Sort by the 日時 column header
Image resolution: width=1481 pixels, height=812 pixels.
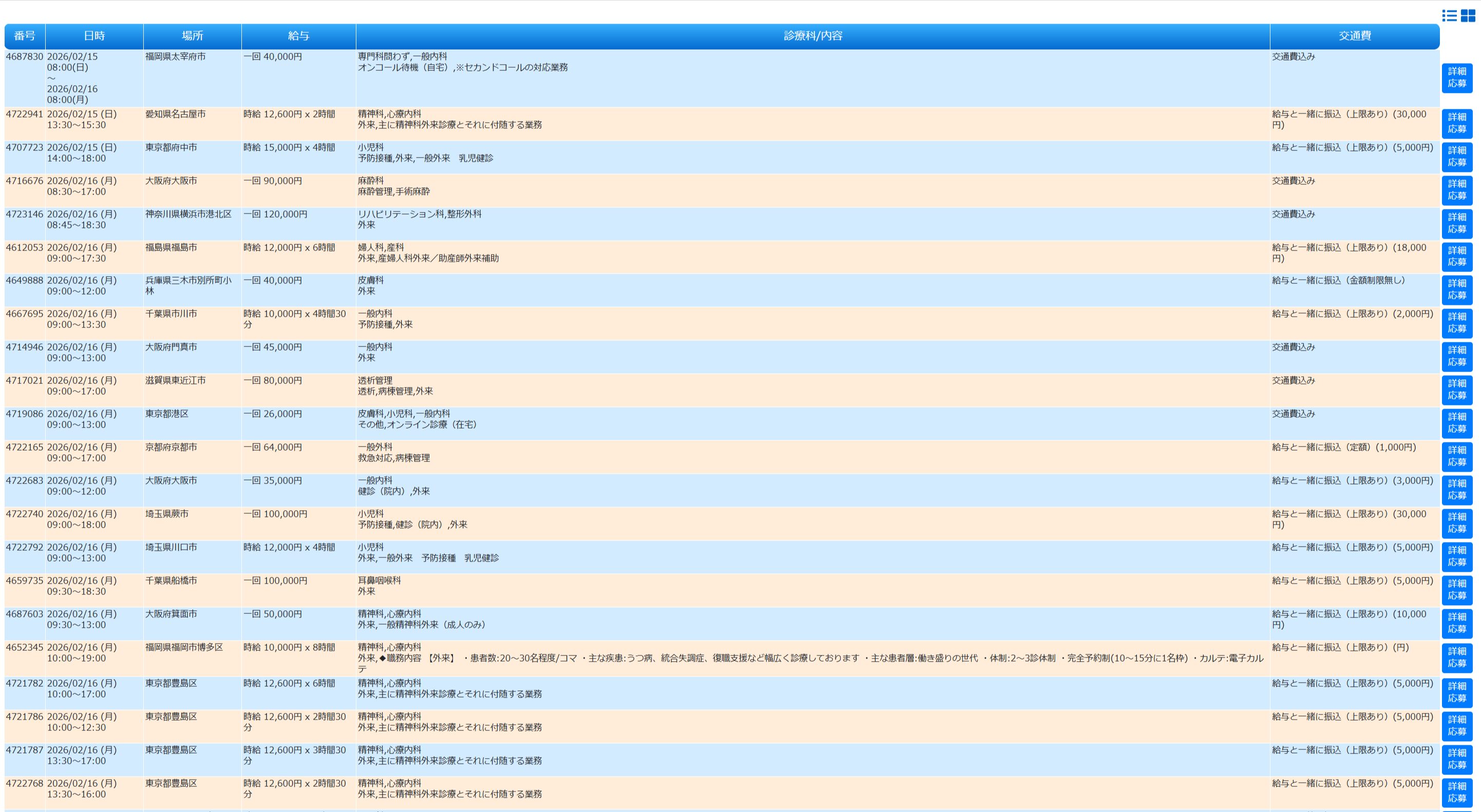pyautogui.click(x=94, y=35)
